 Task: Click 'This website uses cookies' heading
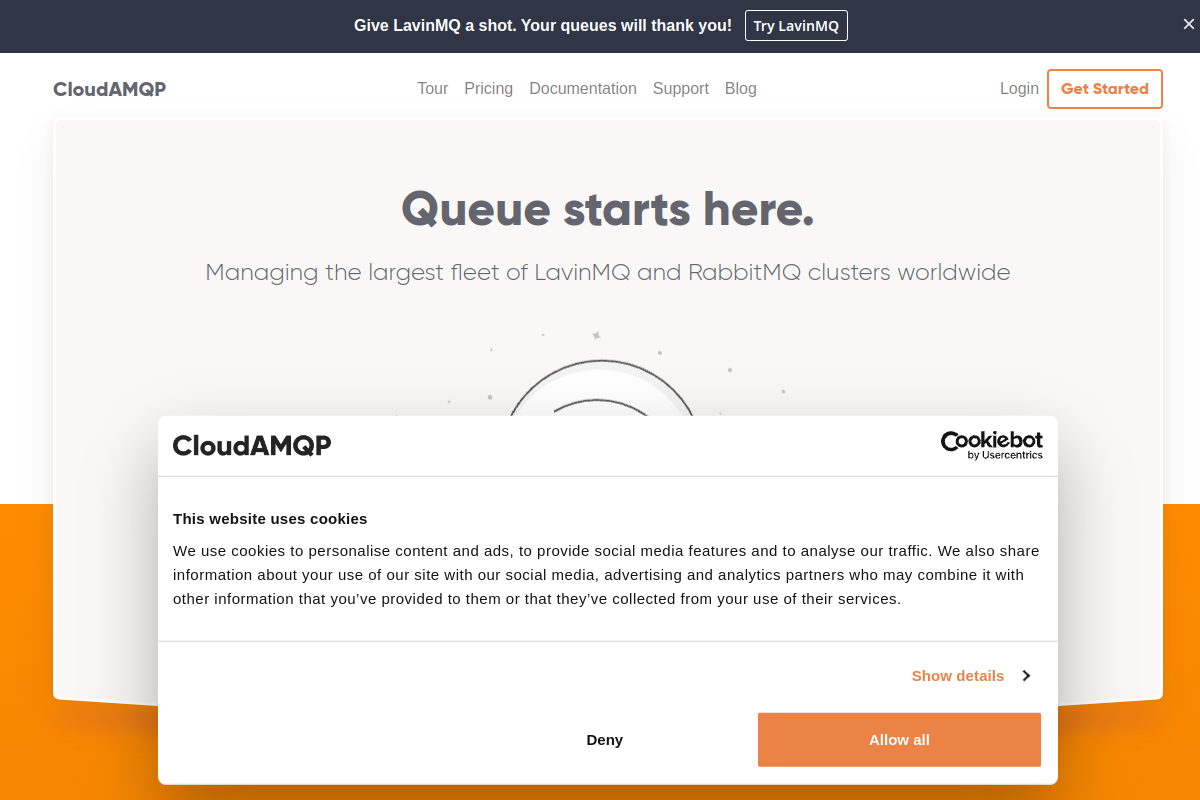click(x=270, y=519)
